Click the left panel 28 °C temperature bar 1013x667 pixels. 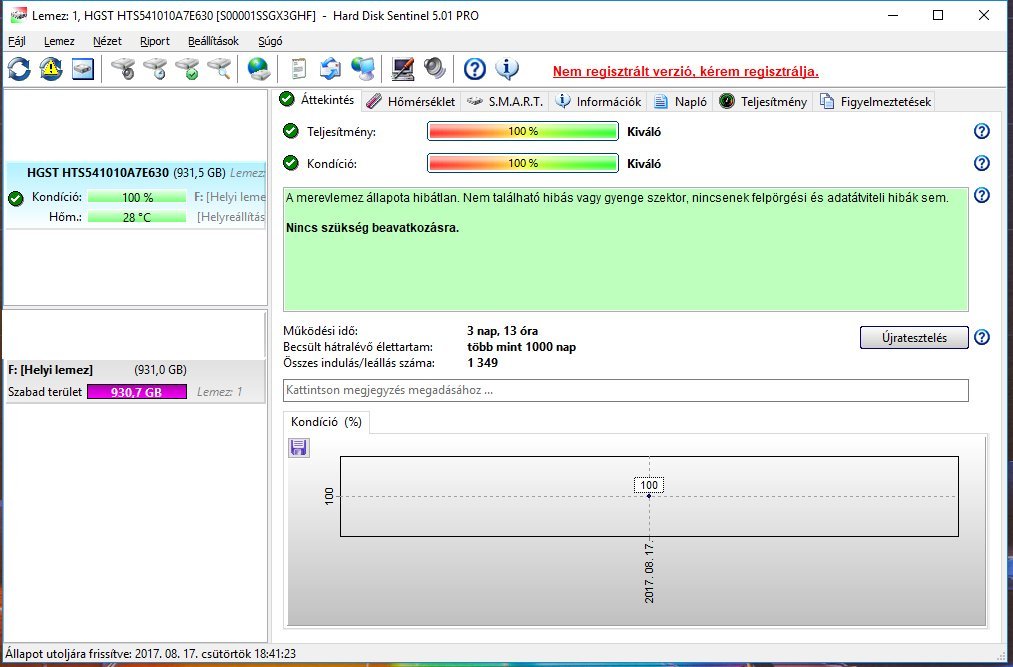coord(137,217)
